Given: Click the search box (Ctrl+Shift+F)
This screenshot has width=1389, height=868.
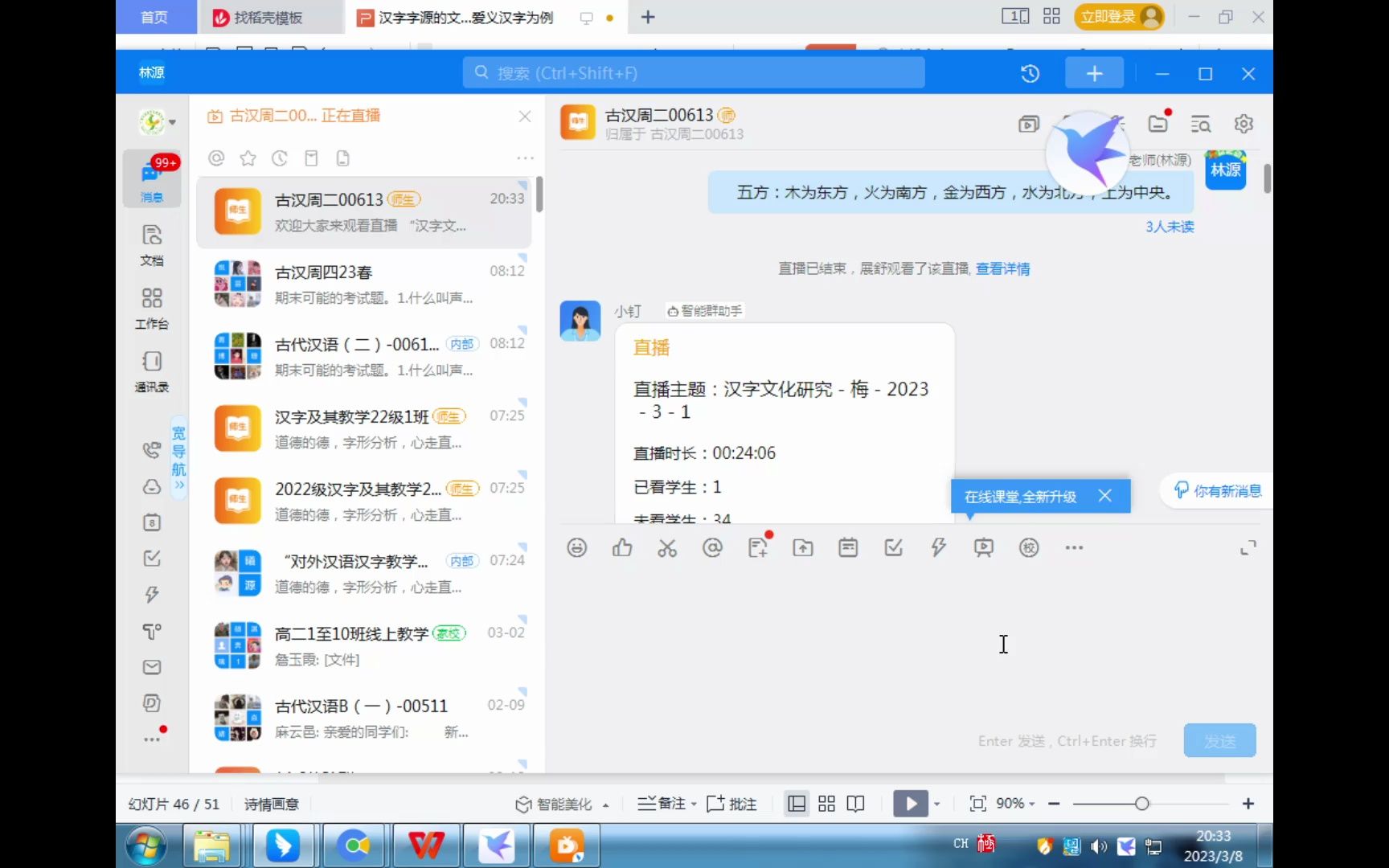Looking at the screenshot, I should [694, 73].
